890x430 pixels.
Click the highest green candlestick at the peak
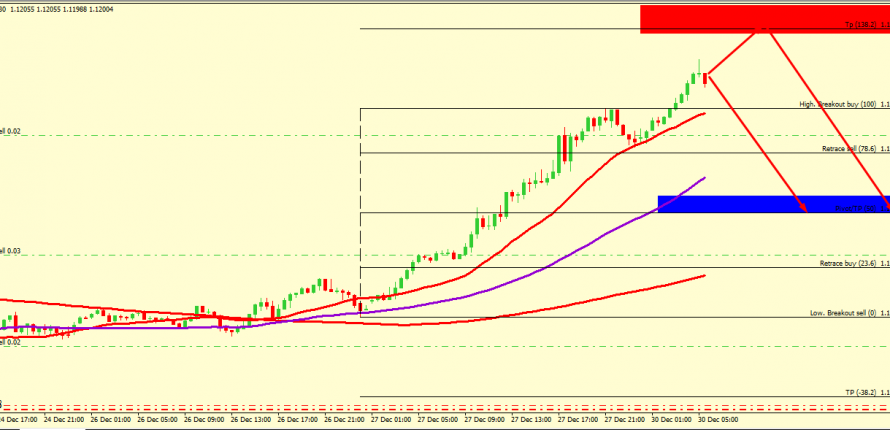pos(699,68)
